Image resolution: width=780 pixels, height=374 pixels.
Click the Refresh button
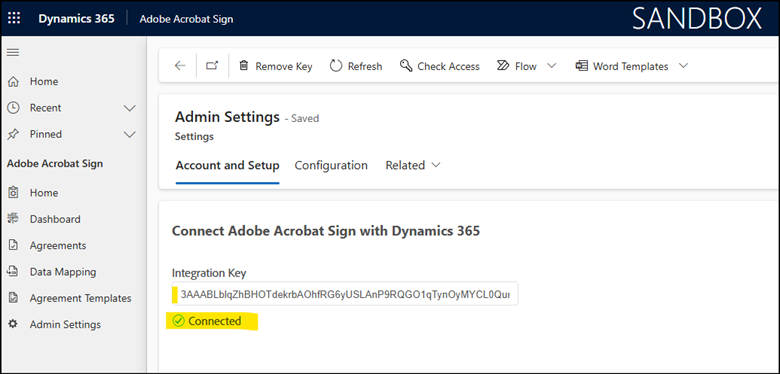356,66
